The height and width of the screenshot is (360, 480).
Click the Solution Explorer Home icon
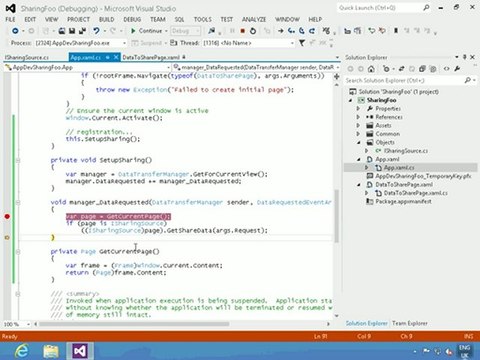(x=371, y=69)
